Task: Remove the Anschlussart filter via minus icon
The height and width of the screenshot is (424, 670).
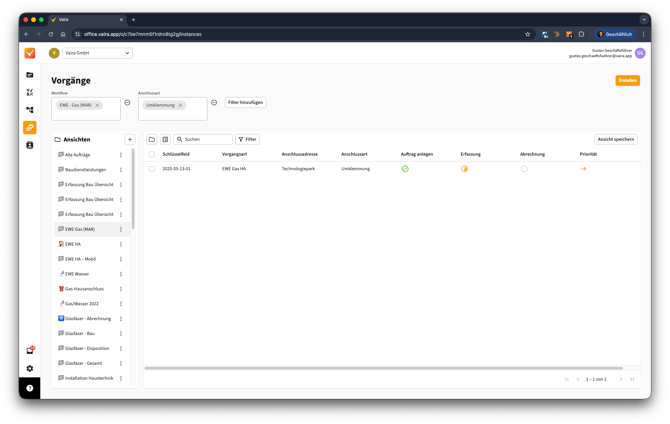Action: (214, 103)
